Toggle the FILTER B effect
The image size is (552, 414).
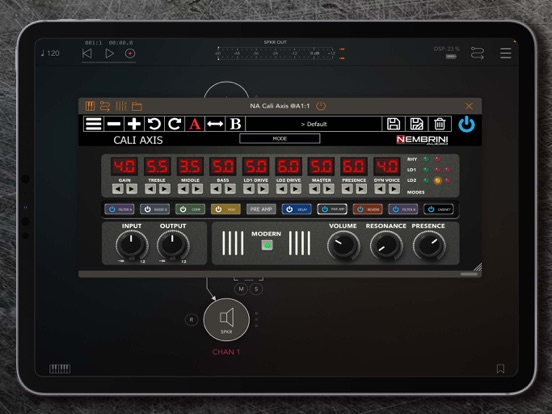click(403, 209)
